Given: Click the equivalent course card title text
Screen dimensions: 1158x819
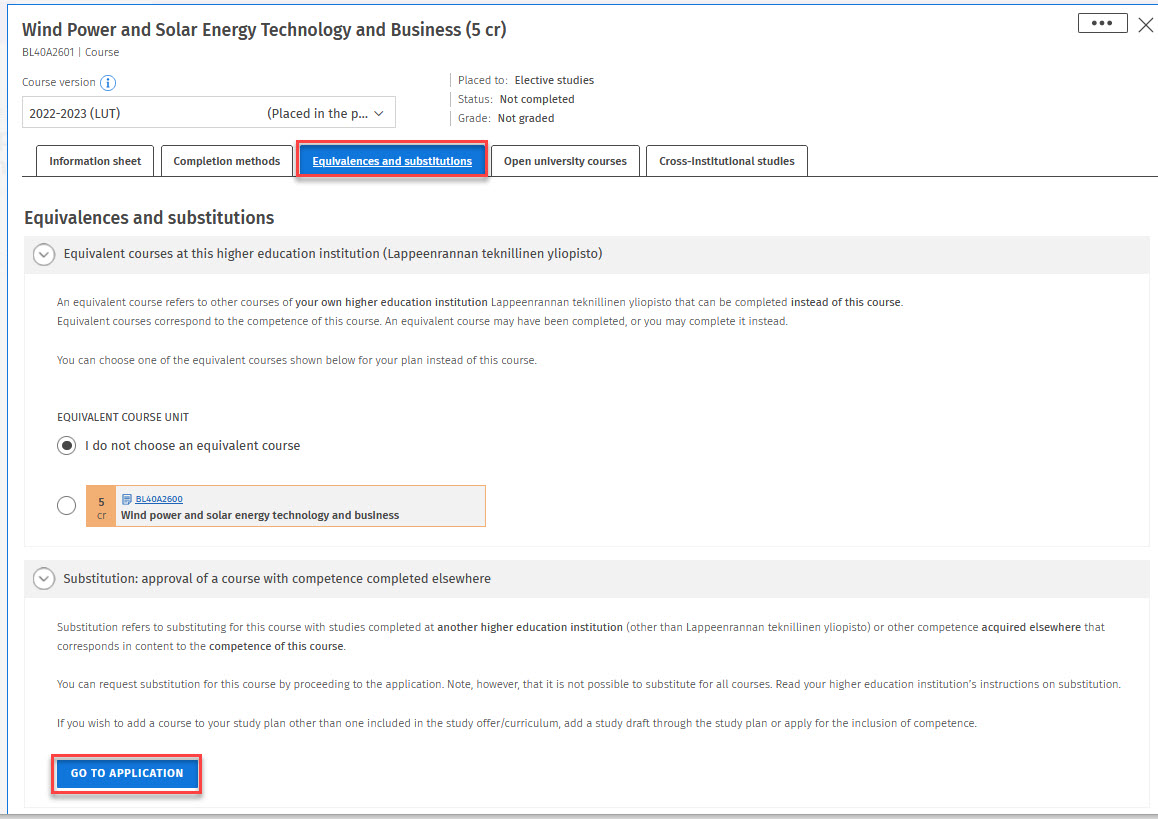Looking at the screenshot, I should (260, 516).
